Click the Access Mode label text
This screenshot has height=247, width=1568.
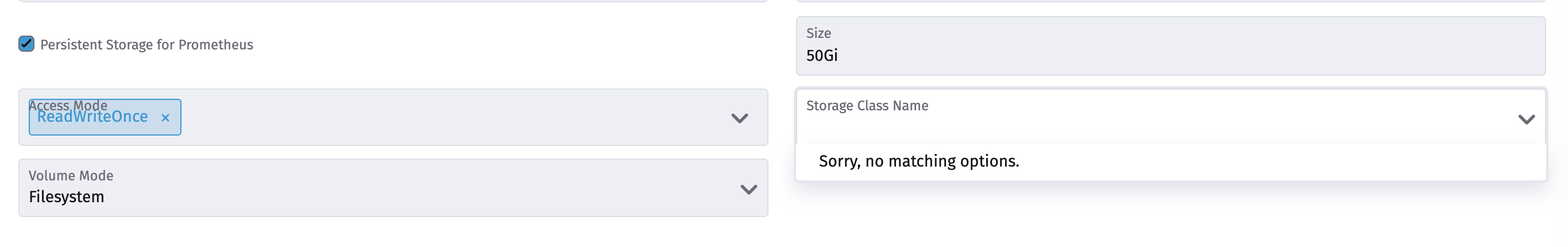(x=68, y=103)
